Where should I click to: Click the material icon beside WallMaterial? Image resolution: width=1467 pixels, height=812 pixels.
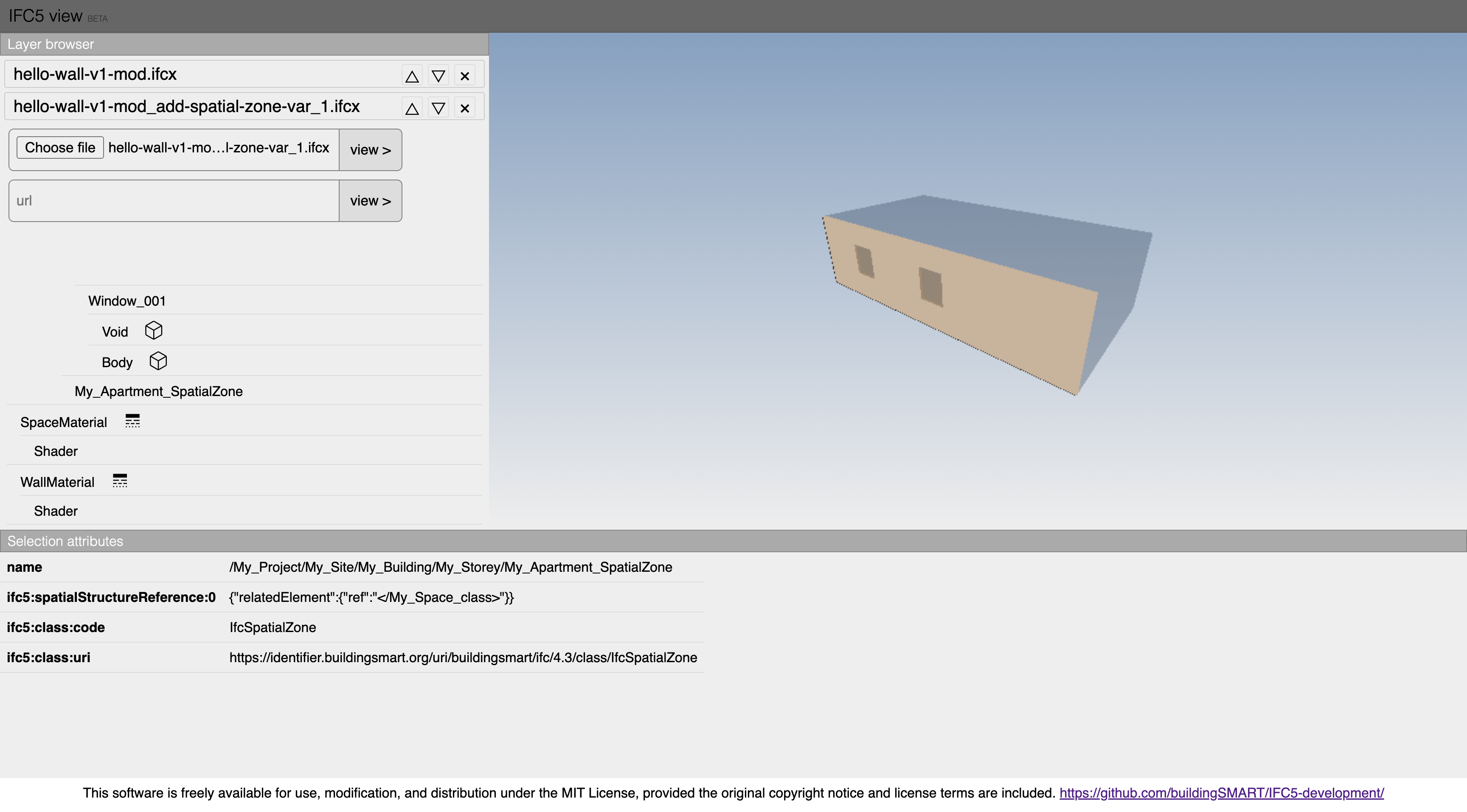pyautogui.click(x=120, y=480)
